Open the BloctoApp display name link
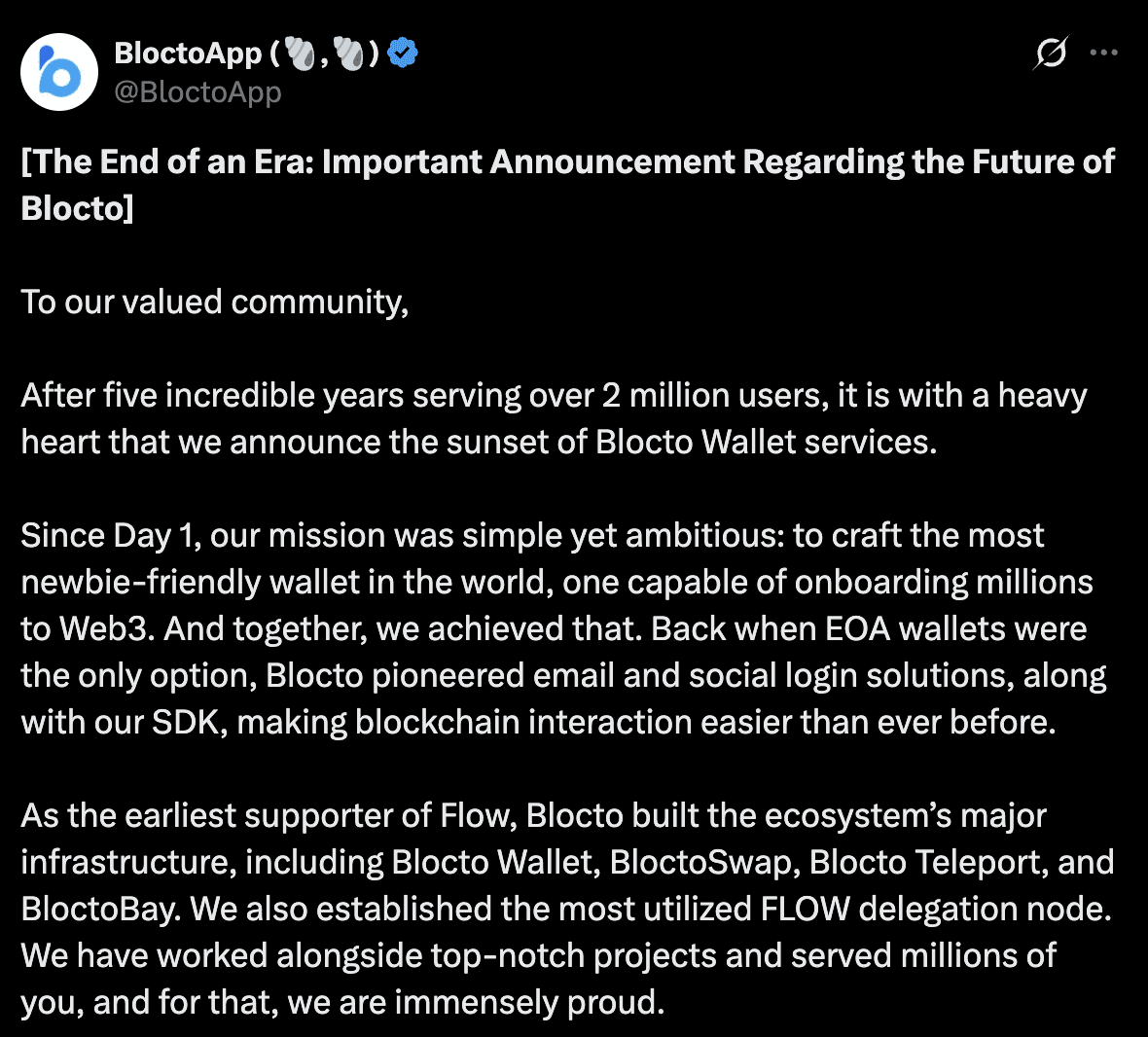 tap(188, 54)
